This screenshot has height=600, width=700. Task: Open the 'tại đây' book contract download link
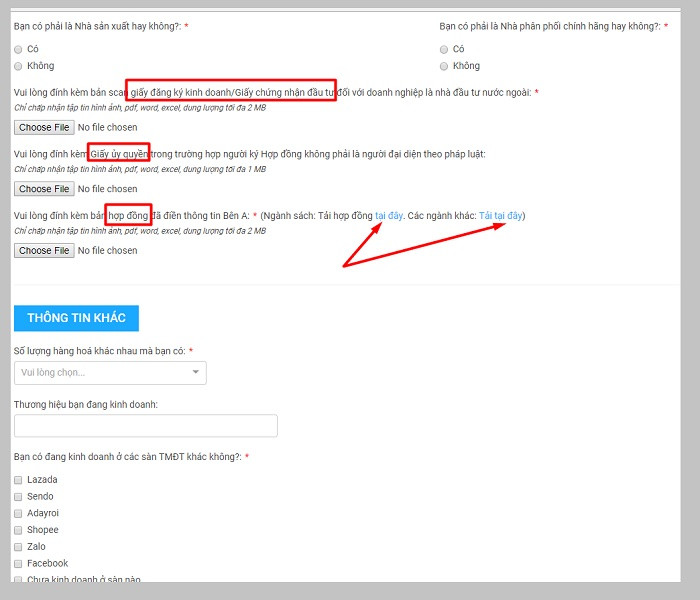pos(389,216)
